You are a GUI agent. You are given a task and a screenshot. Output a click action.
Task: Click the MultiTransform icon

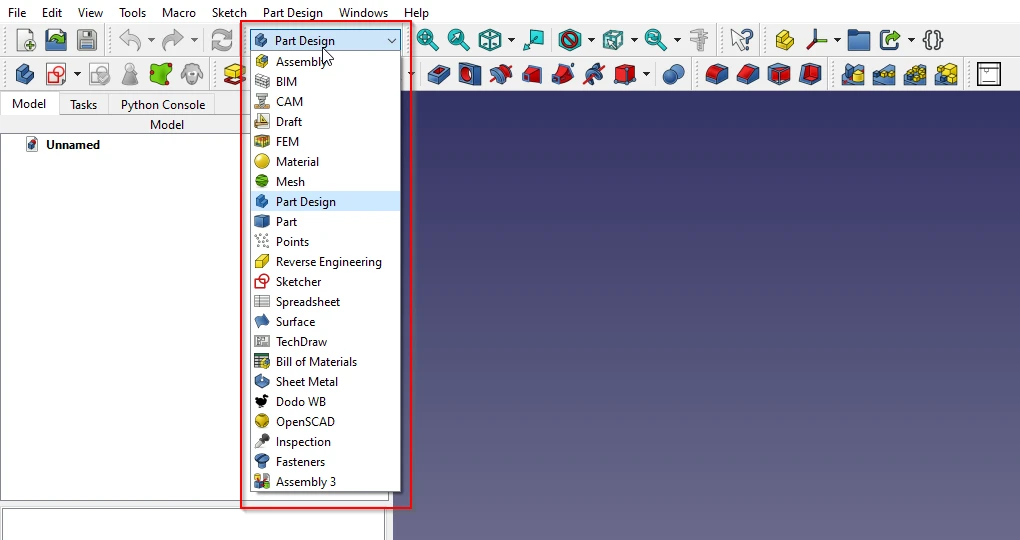coord(946,74)
